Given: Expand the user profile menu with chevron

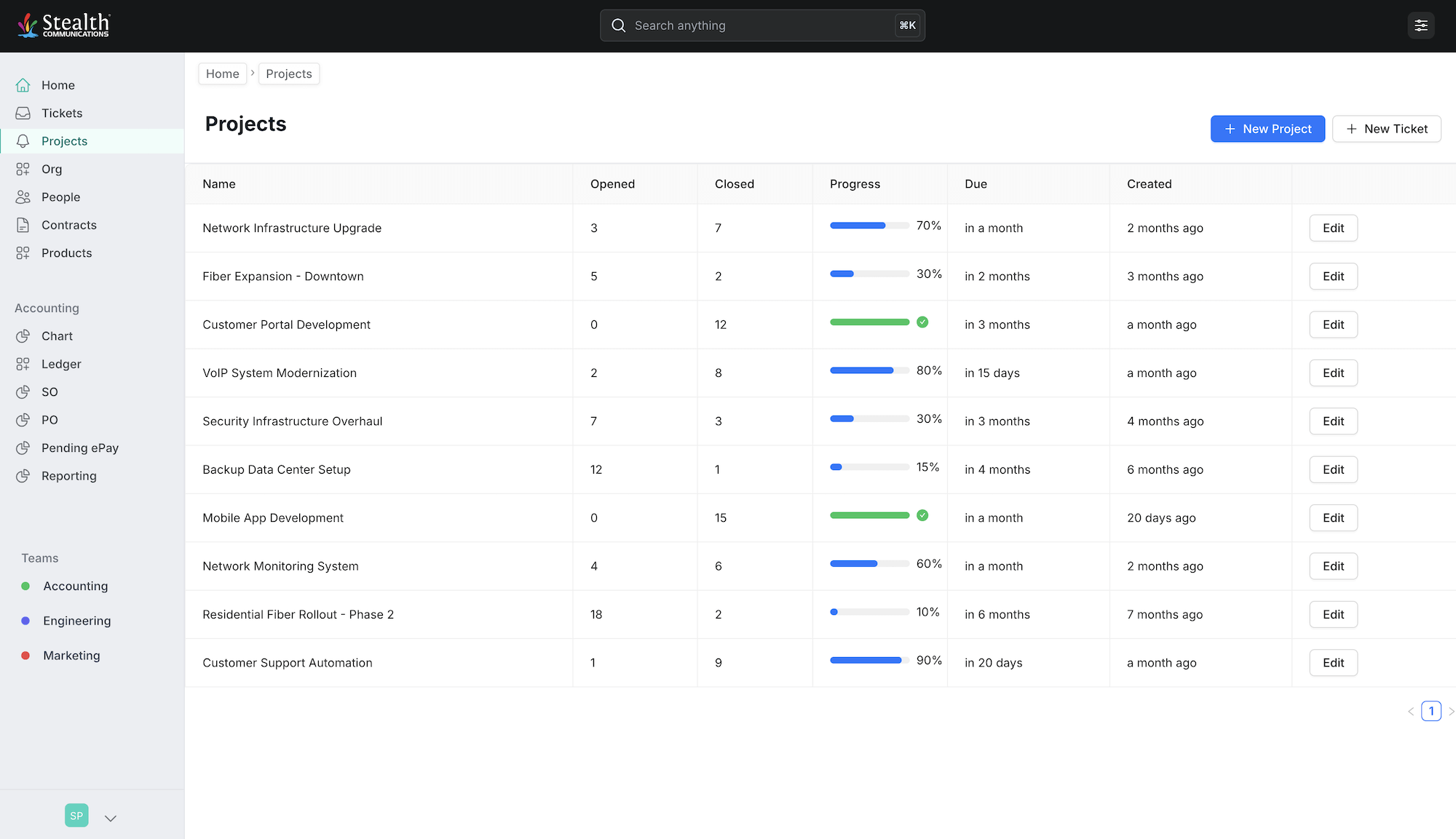Looking at the screenshot, I should [110, 818].
